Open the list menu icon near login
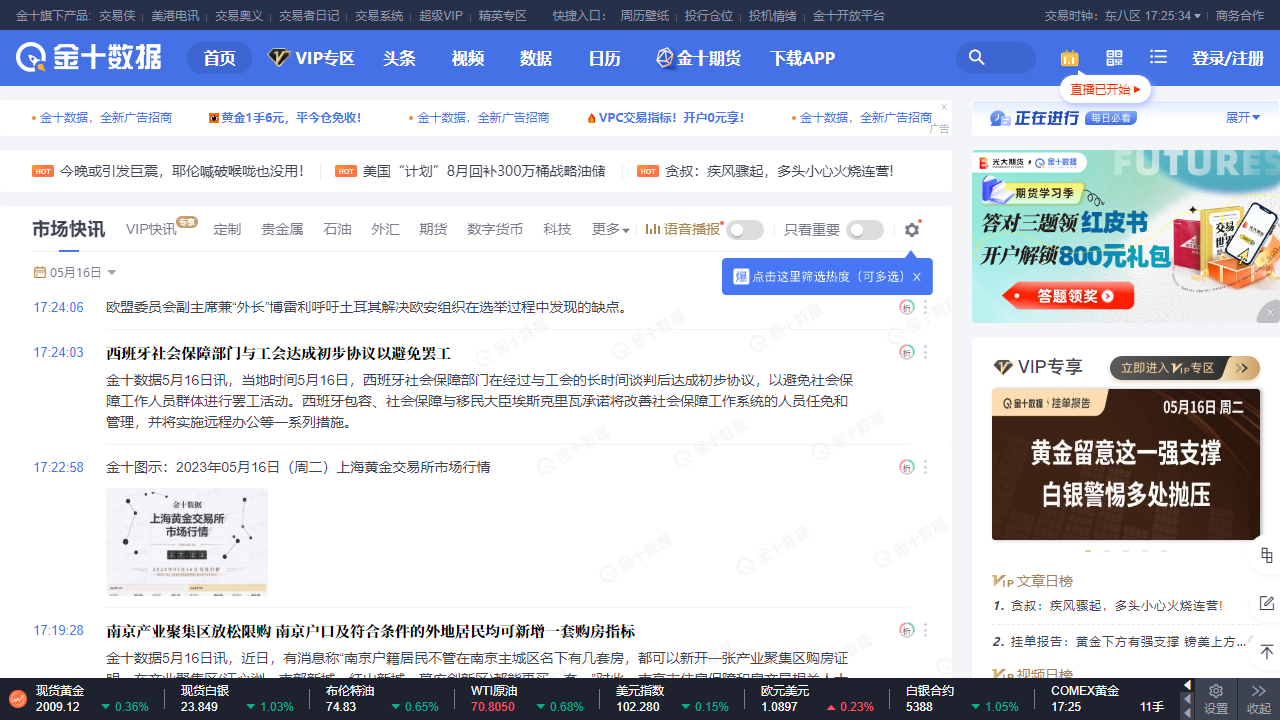 (x=1158, y=58)
